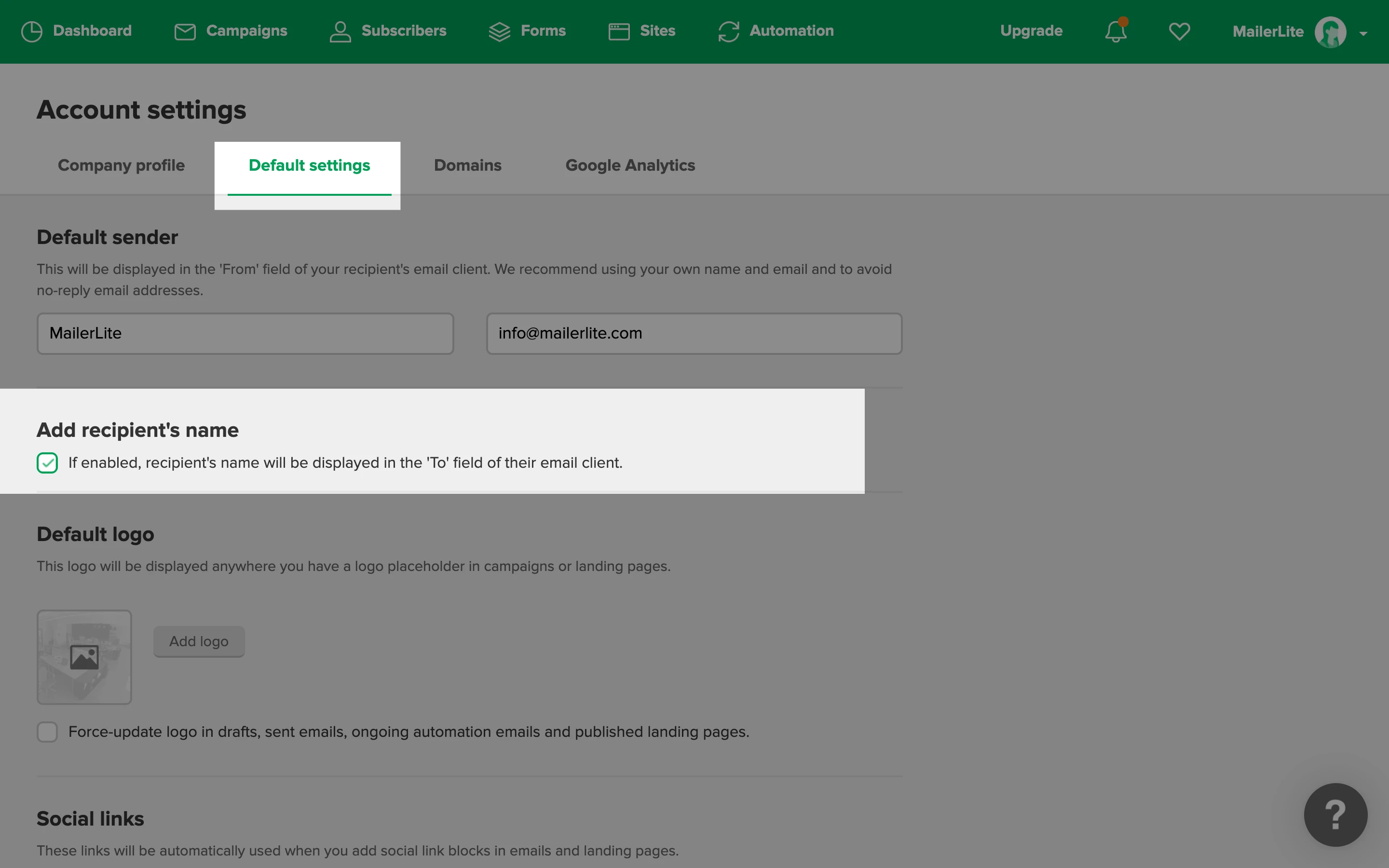Open the help question mark bubble

tap(1335, 814)
